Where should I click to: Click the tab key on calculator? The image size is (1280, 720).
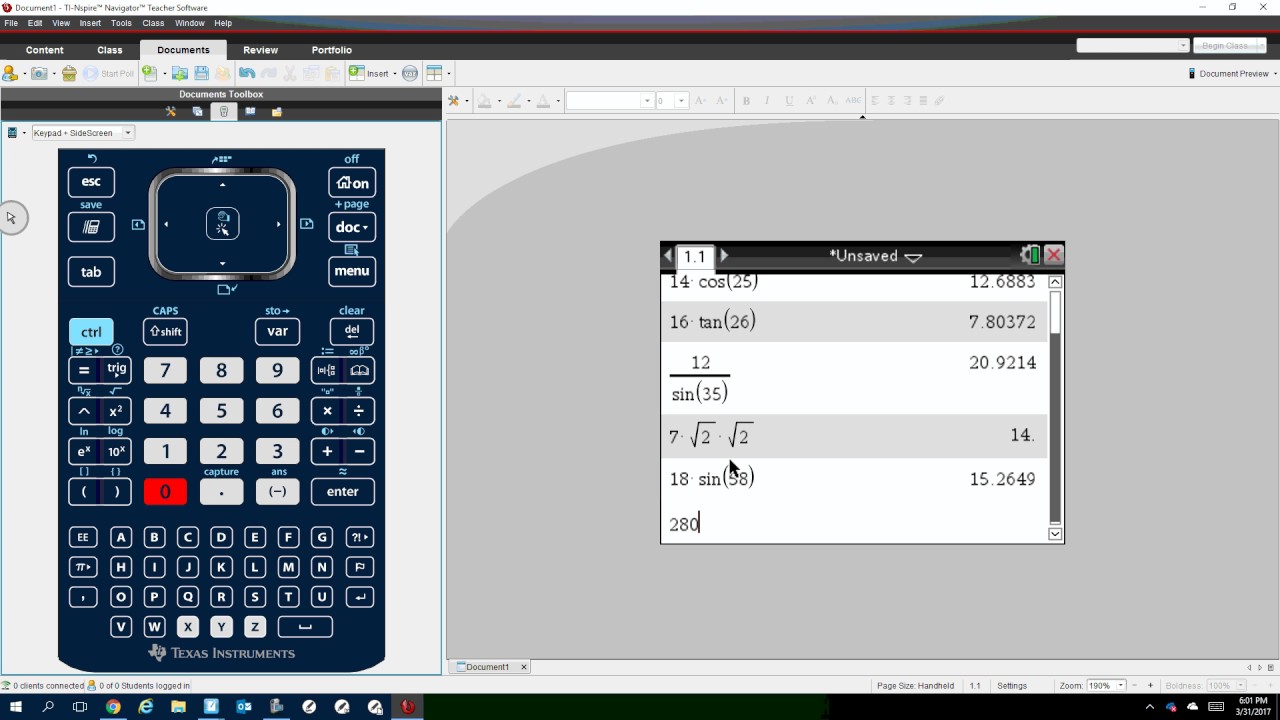(x=91, y=272)
